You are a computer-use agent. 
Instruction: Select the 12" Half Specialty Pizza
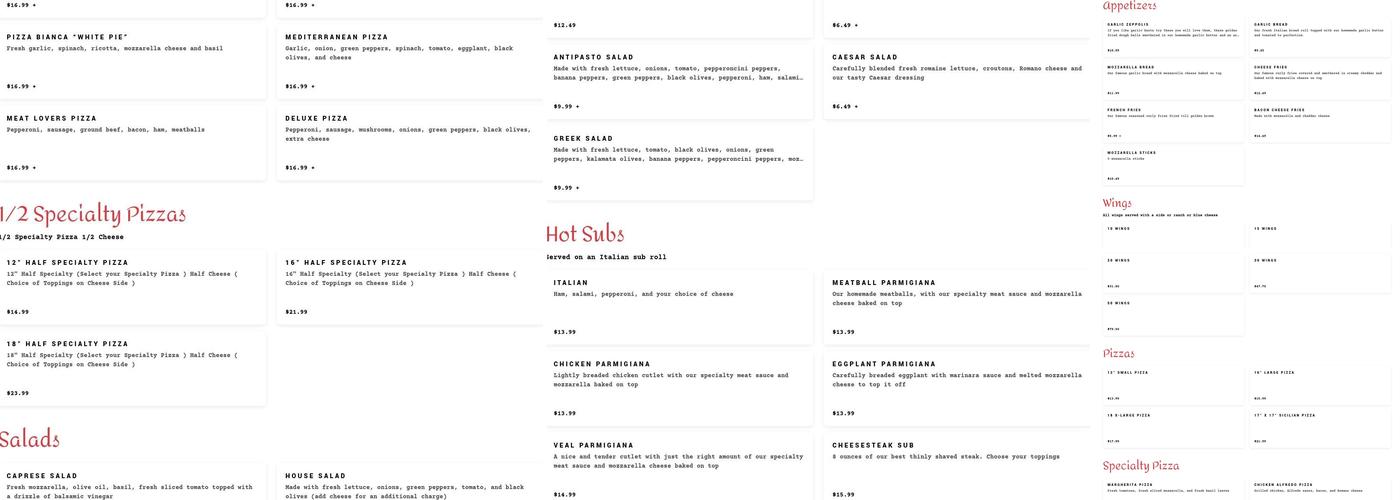(x=134, y=286)
